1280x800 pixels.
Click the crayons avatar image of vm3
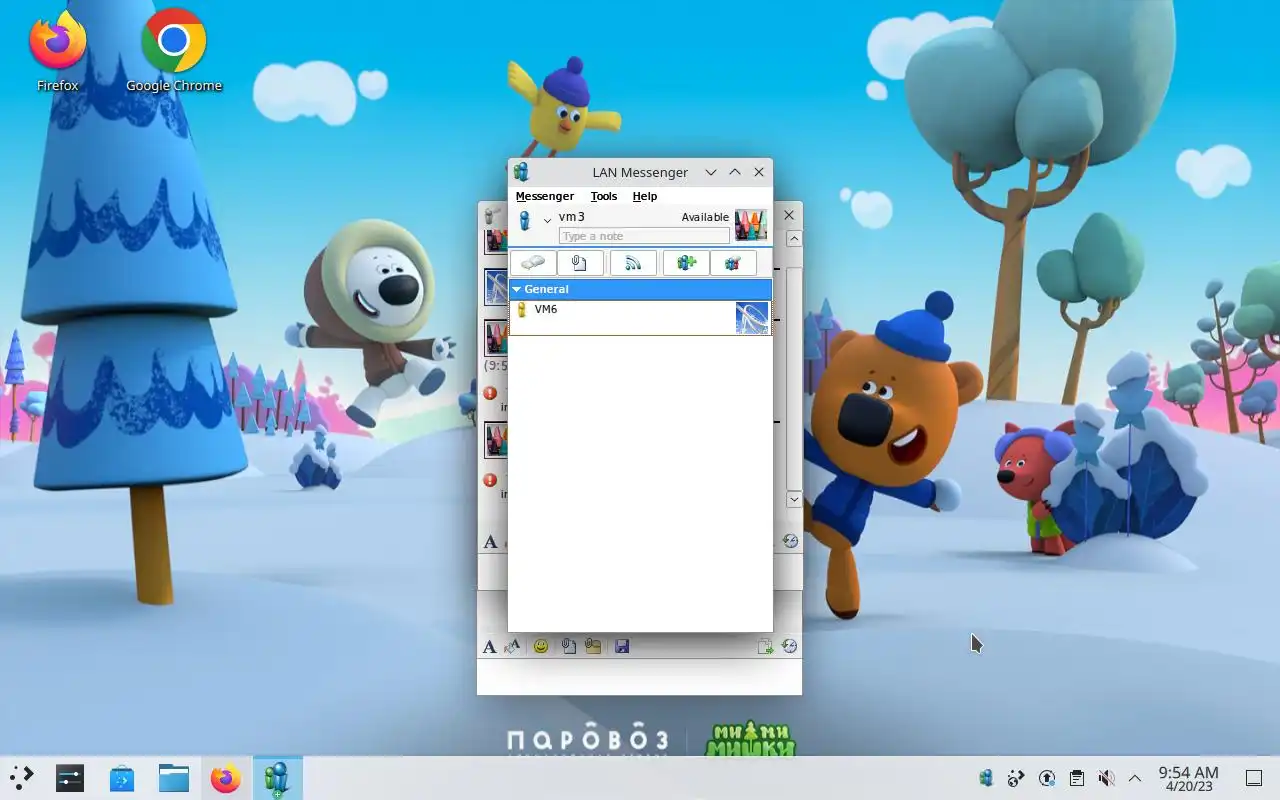[x=751, y=225]
